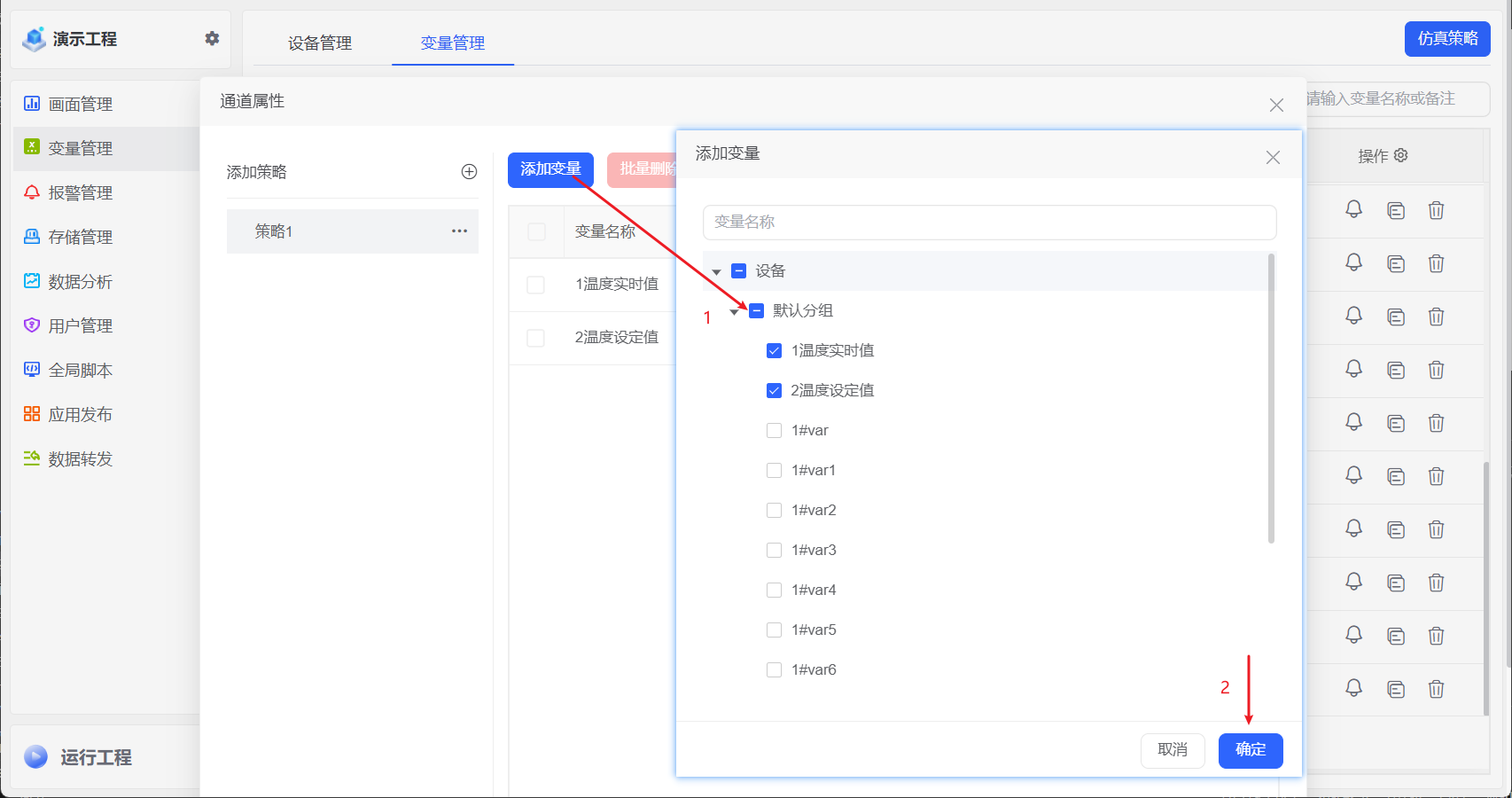The width and height of the screenshot is (1512, 798).
Task: Select 应用发布 in the left menu
Action: tap(82, 413)
